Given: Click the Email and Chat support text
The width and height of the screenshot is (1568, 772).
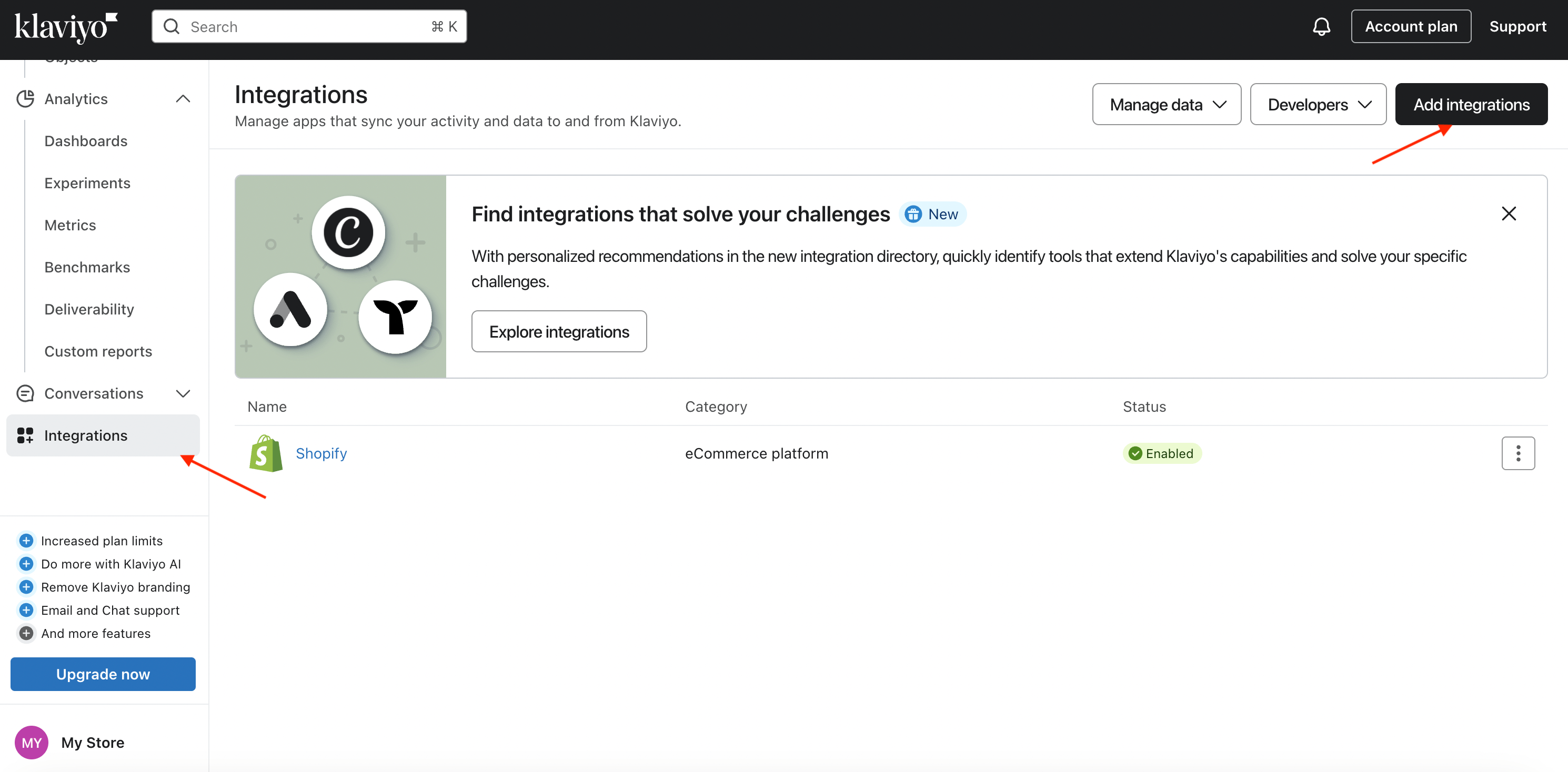Looking at the screenshot, I should click(110, 610).
